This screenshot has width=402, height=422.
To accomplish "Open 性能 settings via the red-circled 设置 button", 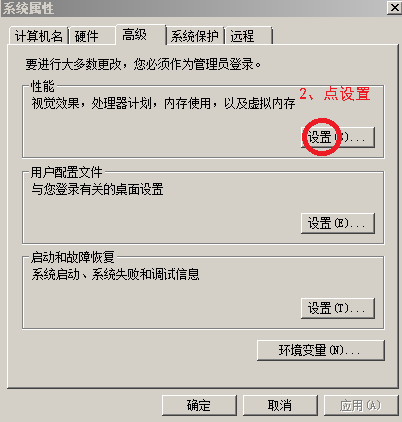I will [x=338, y=137].
